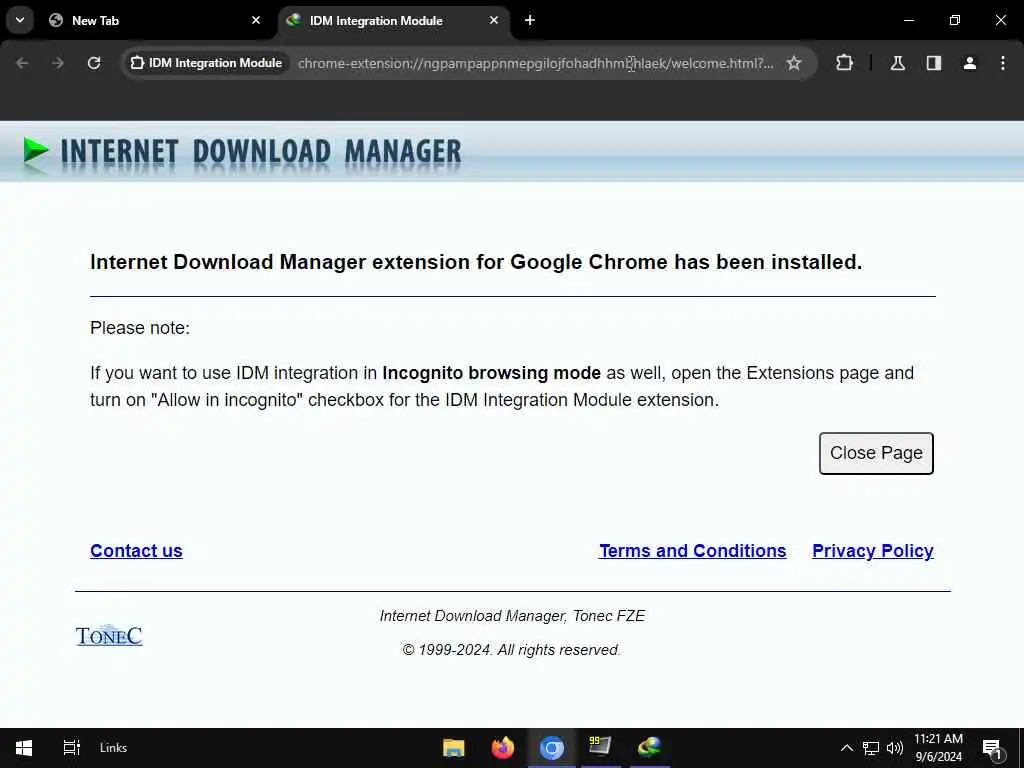The width and height of the screenshot is (1024, 768).
Task: Open the monitor app taskbar icon
Action: pyautogui.click(x=600, y=746)
